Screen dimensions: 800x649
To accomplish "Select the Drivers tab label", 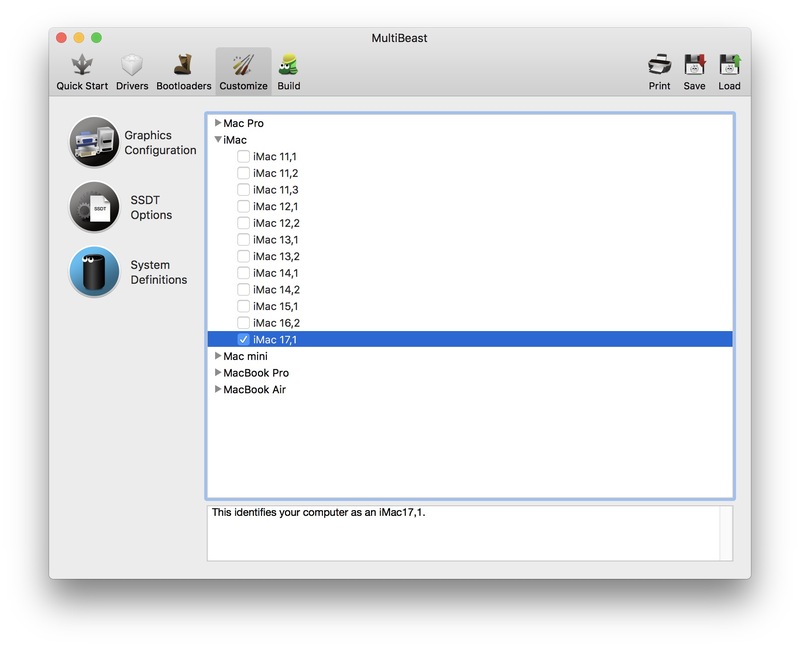I will coord(132,86).
